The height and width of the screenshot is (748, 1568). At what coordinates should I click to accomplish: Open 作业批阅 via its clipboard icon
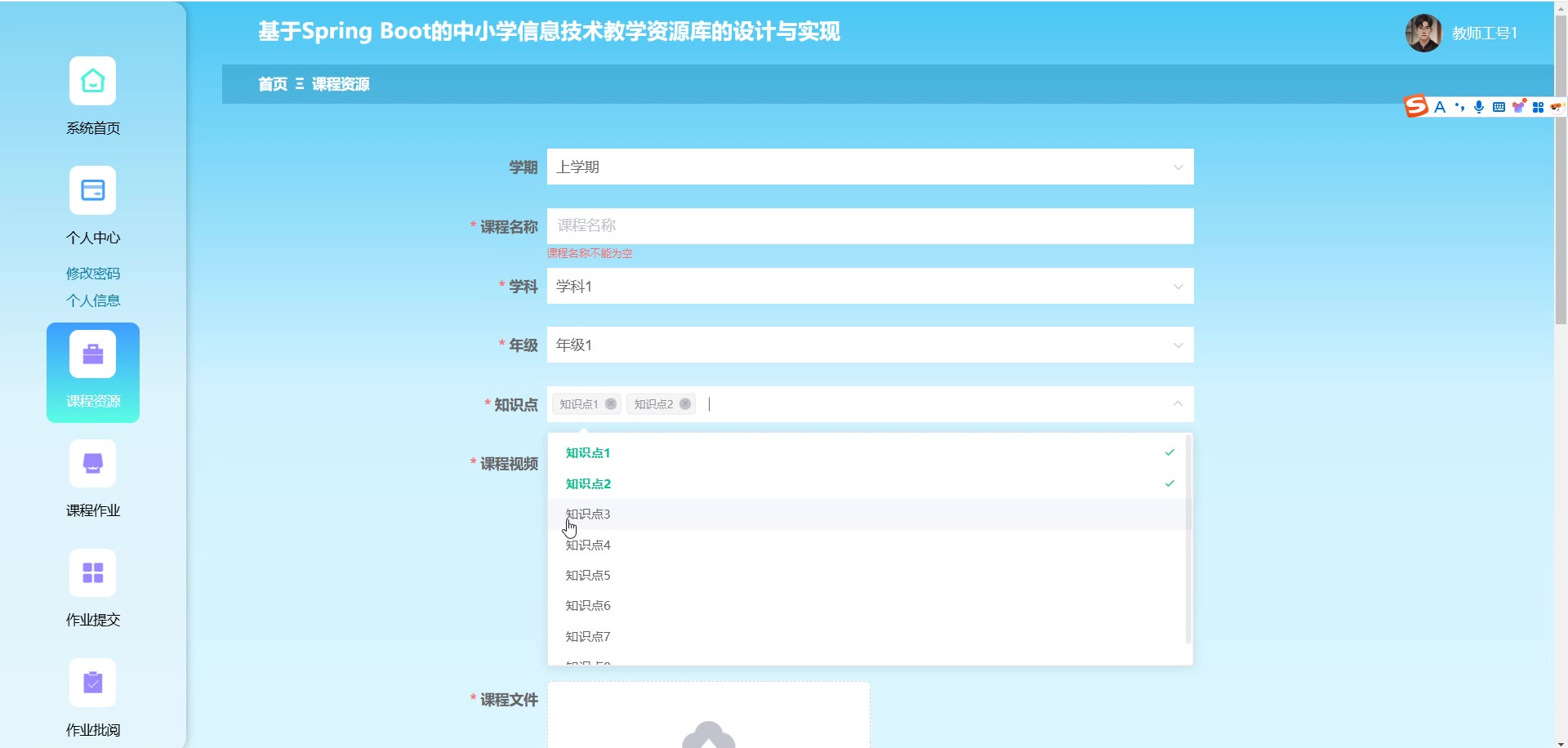(x=92, y=682)
